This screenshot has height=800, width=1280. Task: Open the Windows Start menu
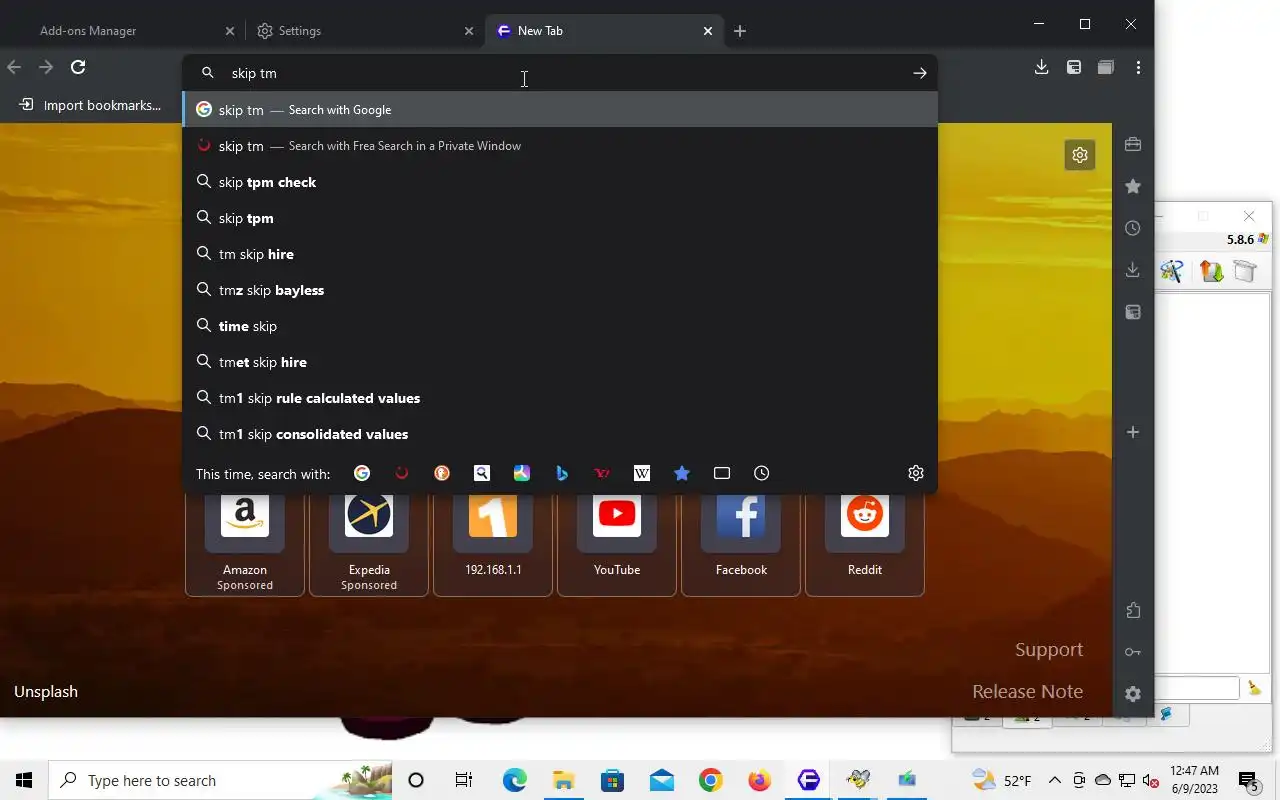[x=24, y=780]
